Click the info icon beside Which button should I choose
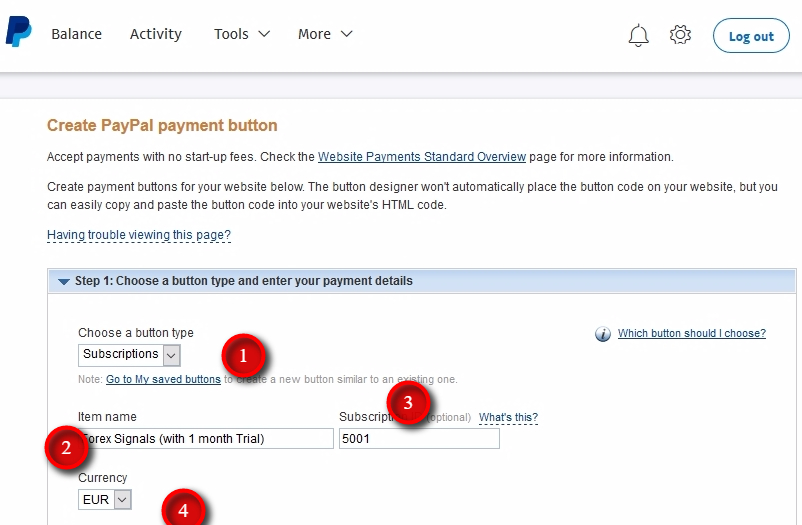Viewport: 802px width, 525px height. (603, 334)
